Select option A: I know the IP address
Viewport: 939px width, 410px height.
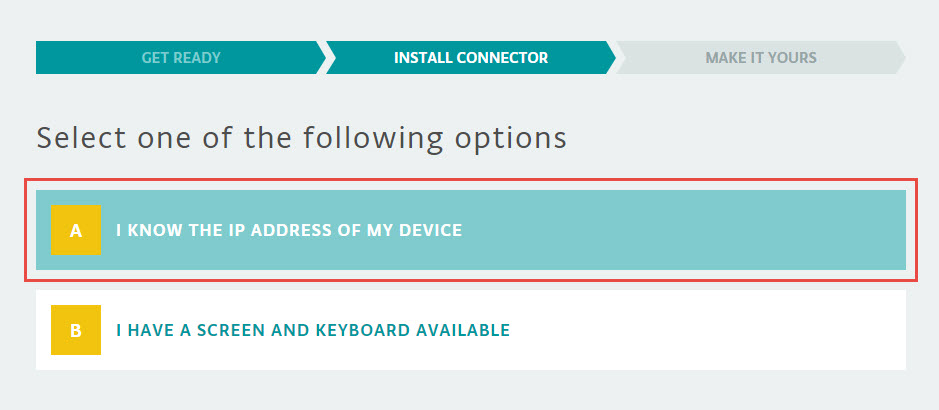(x=471, y=230)
